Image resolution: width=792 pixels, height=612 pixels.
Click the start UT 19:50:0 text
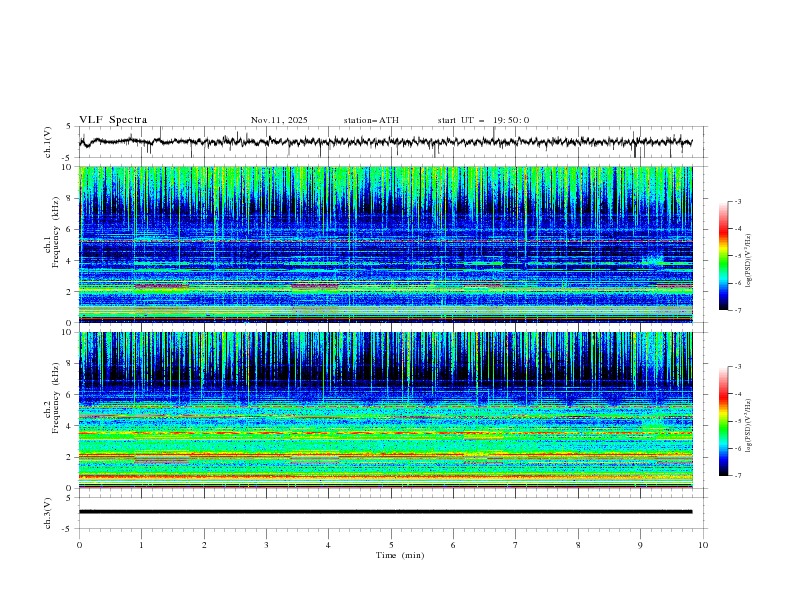(x=483, y=120)
